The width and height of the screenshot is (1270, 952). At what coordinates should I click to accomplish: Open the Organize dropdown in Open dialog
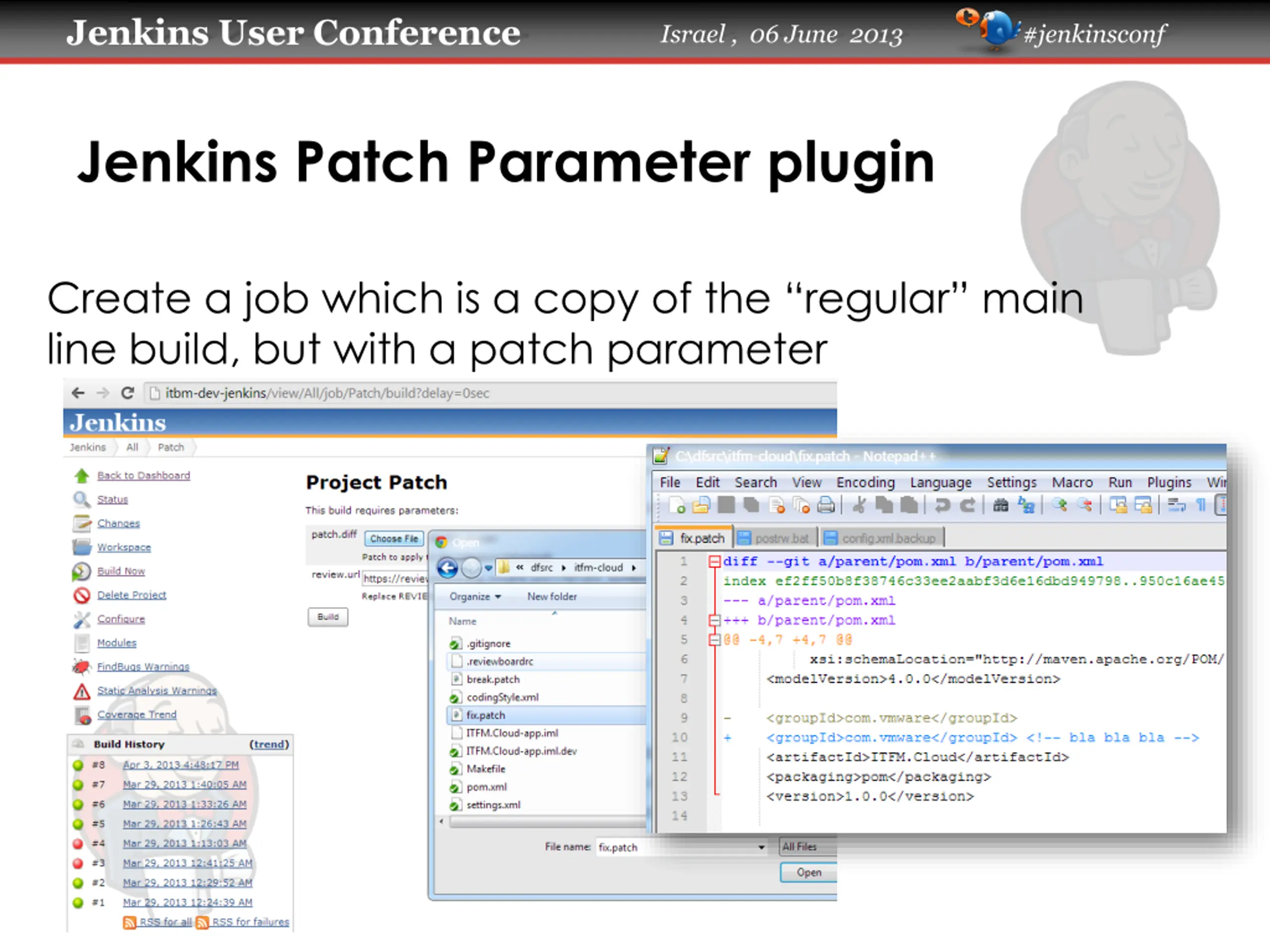coord(475,597)
